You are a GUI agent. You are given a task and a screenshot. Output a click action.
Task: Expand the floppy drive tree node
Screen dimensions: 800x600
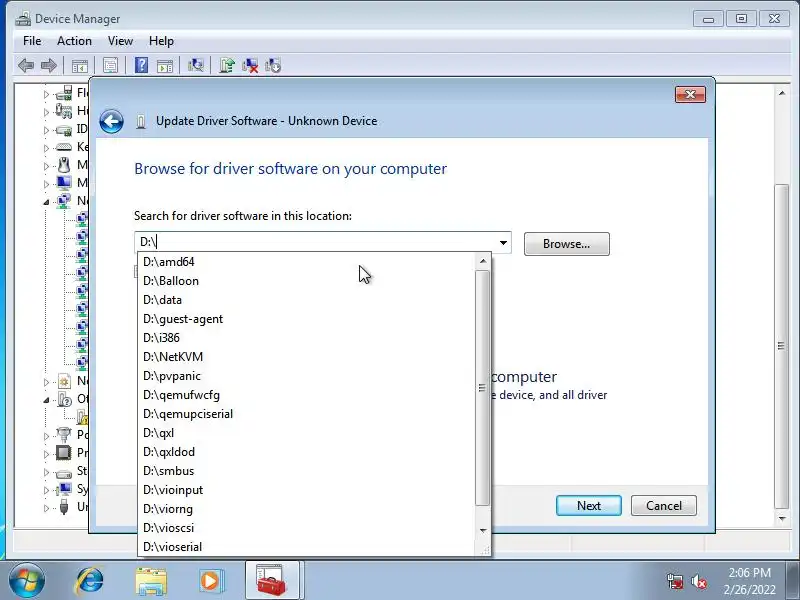[x=46, y=94]
